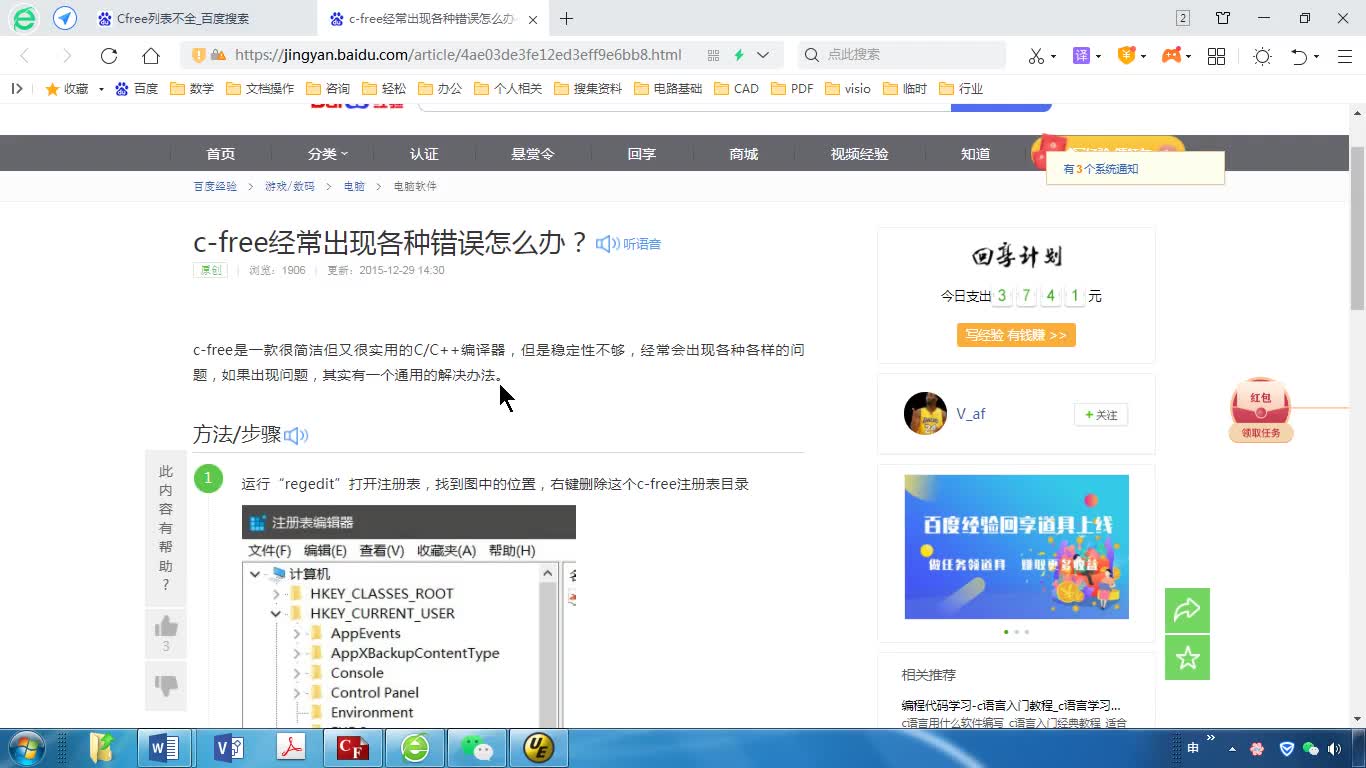The width and height of the screenshot is (1366, 768).
Task: Click the volume icon in system tray
Action: click(1336, 748)
